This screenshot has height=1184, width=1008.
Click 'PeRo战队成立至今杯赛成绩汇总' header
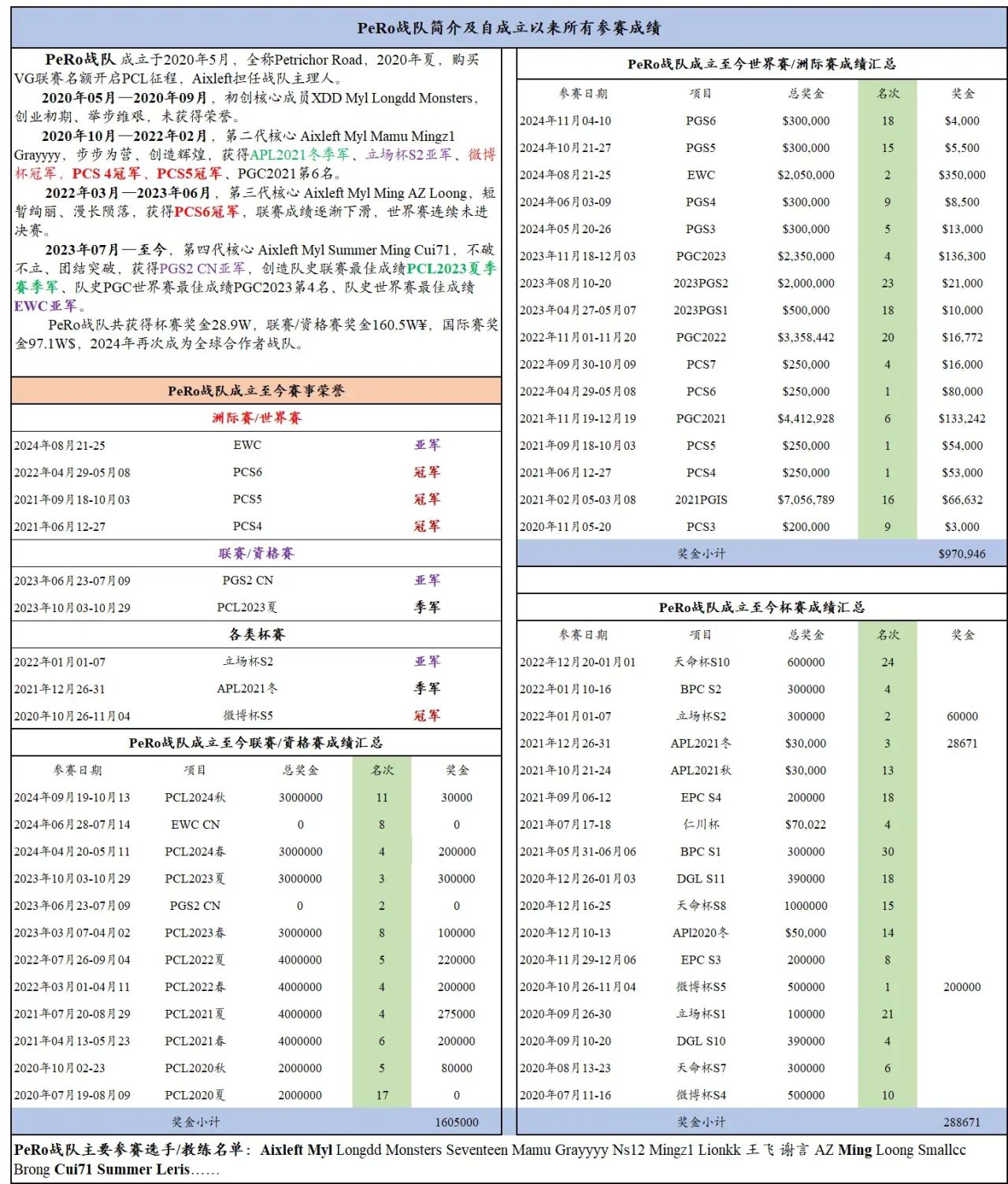tap(762, 607)
